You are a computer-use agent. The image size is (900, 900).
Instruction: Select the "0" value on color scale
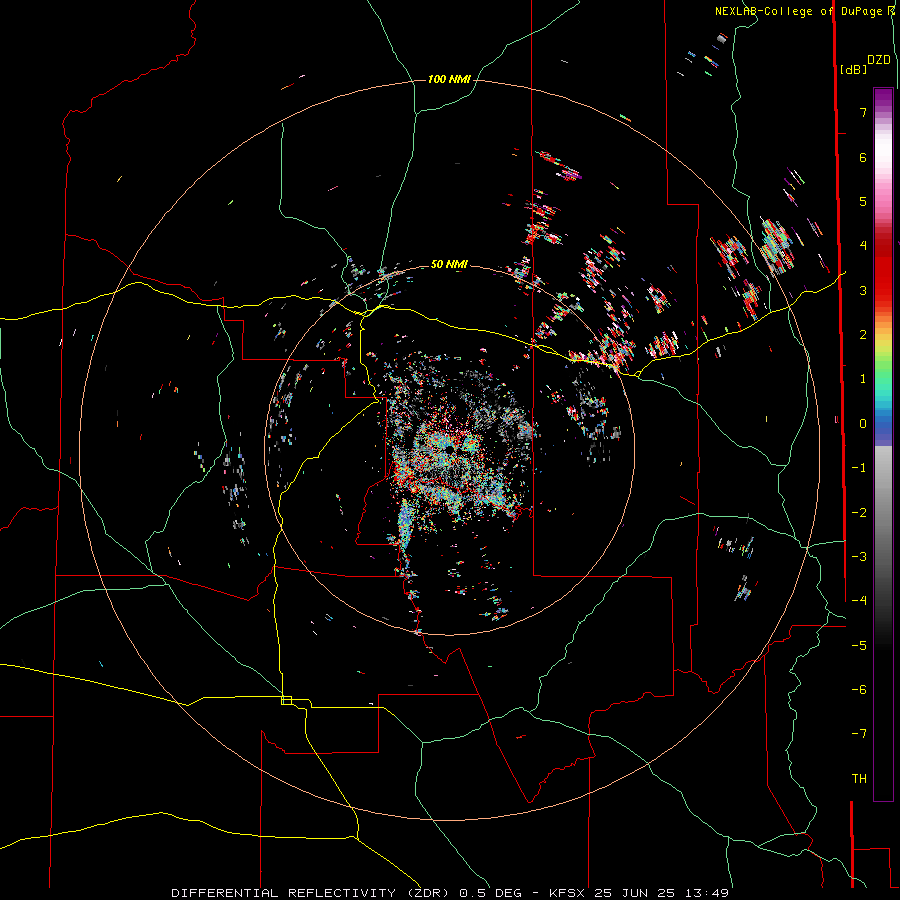click(x=863, y=424)
